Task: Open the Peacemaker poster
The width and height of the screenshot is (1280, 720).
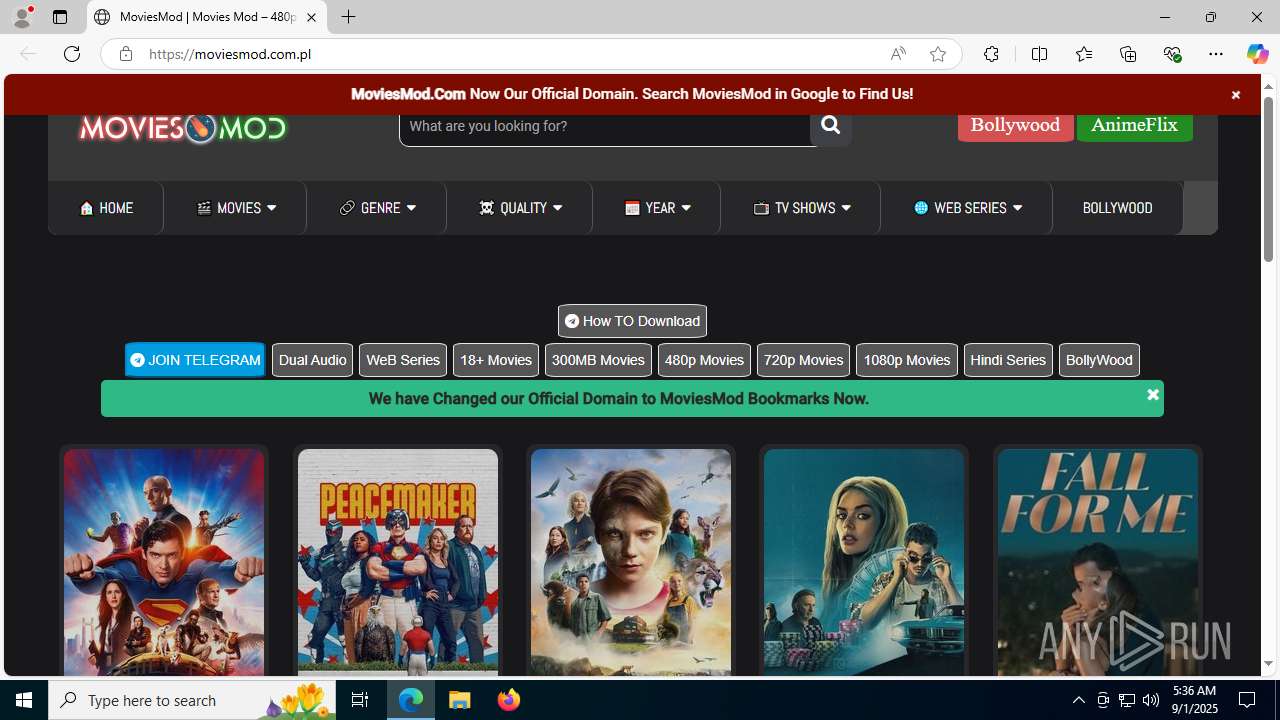Action: (398, 562)
